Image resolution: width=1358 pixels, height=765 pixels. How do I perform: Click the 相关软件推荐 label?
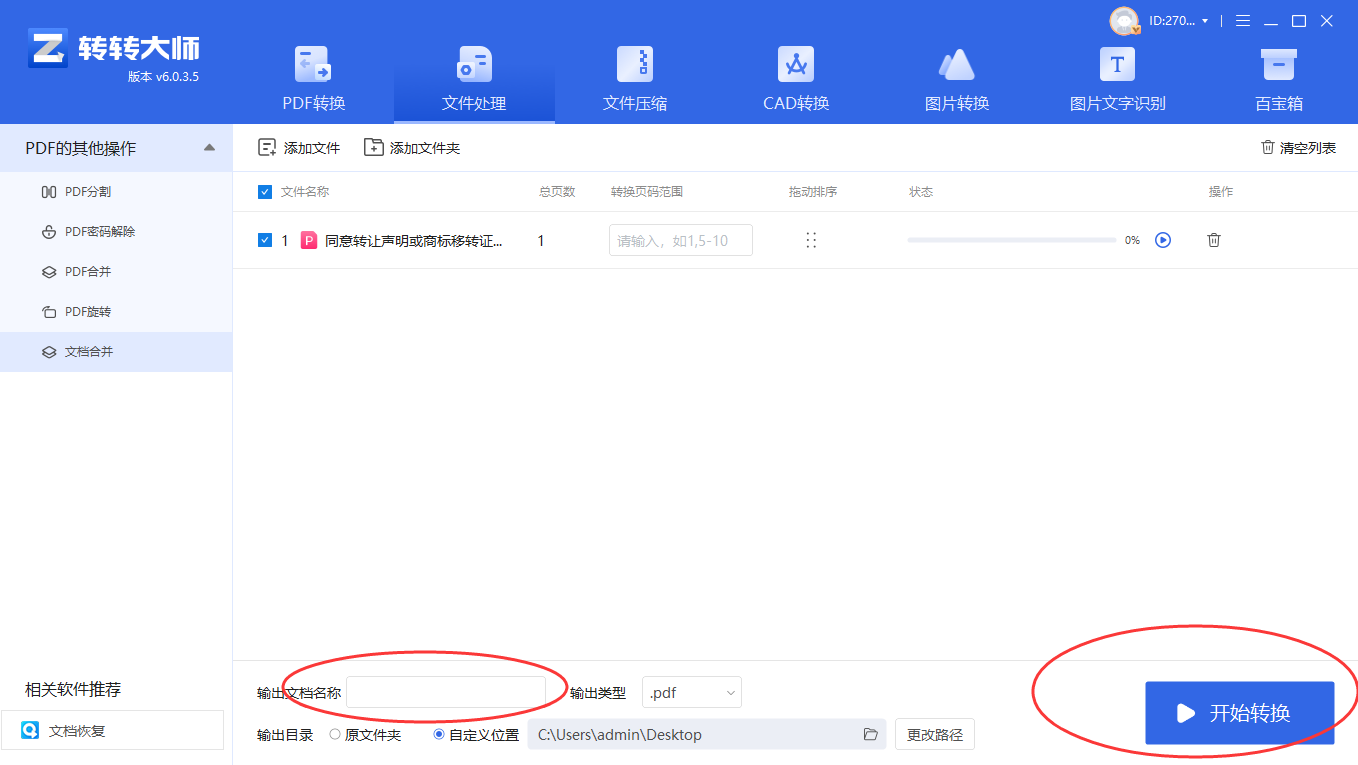tap(73, 690)
